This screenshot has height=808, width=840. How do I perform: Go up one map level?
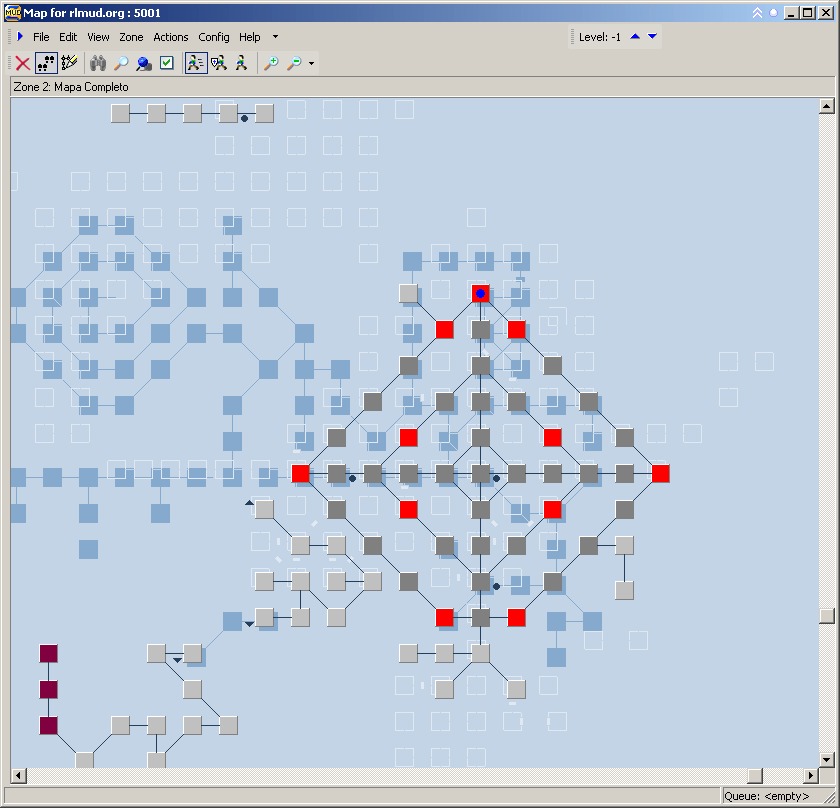click(635, 36)
